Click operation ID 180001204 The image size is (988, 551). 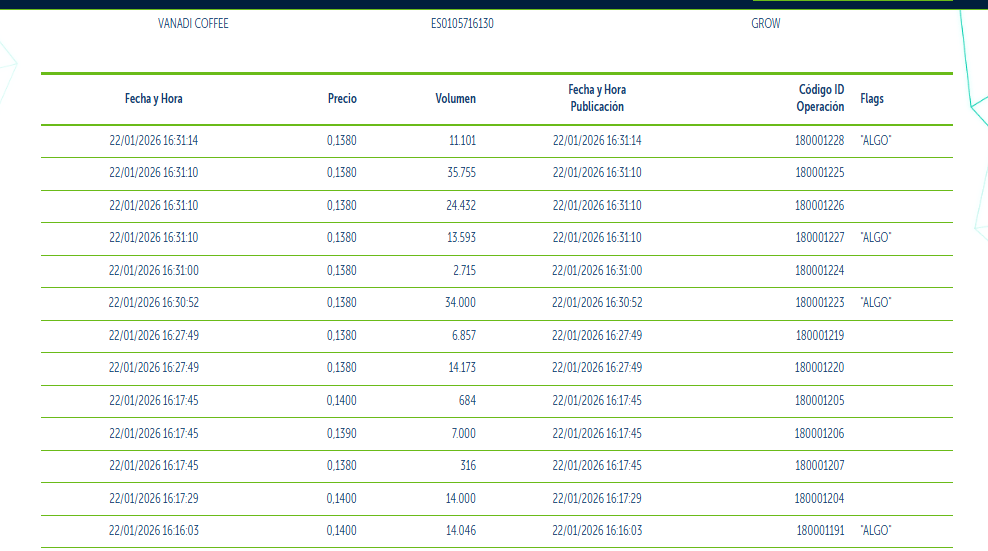819,499
